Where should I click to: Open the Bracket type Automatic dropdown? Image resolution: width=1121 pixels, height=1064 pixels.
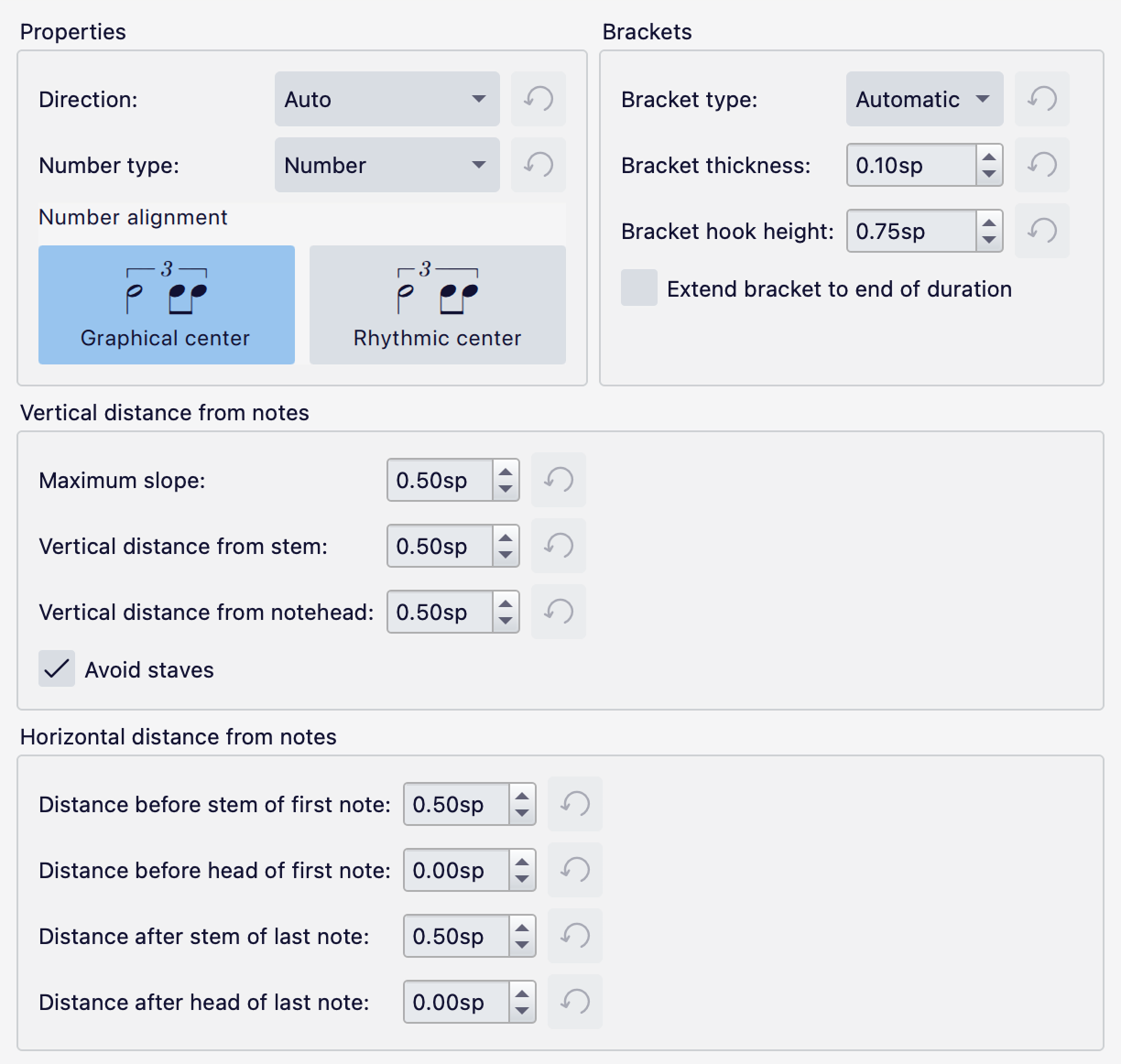coord(924,99)
